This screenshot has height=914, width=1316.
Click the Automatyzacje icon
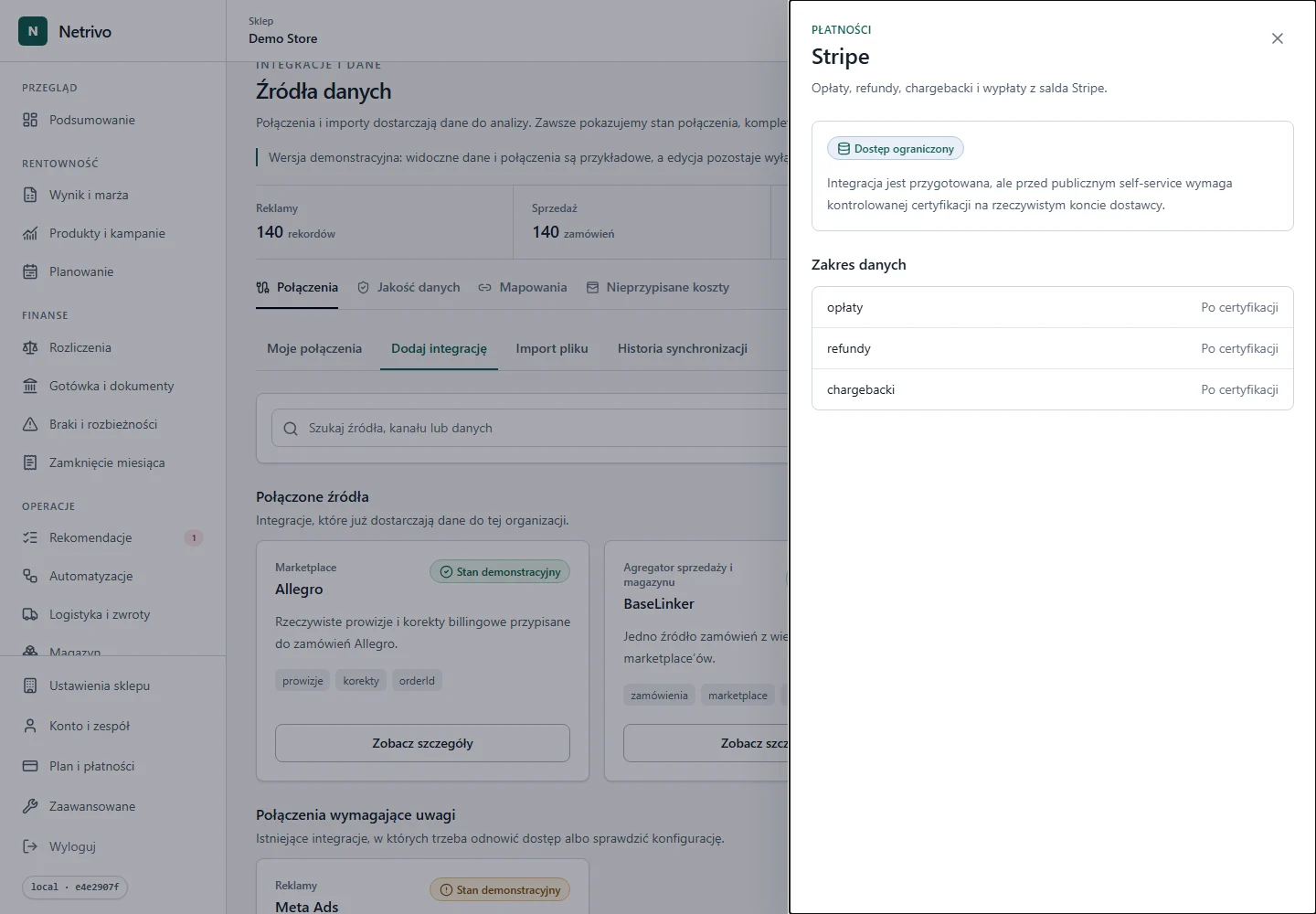pos(30,576)
